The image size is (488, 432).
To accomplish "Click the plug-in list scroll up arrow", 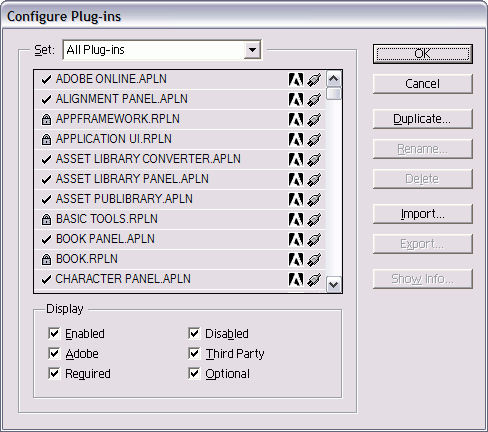I will click(x=334, y=79).
